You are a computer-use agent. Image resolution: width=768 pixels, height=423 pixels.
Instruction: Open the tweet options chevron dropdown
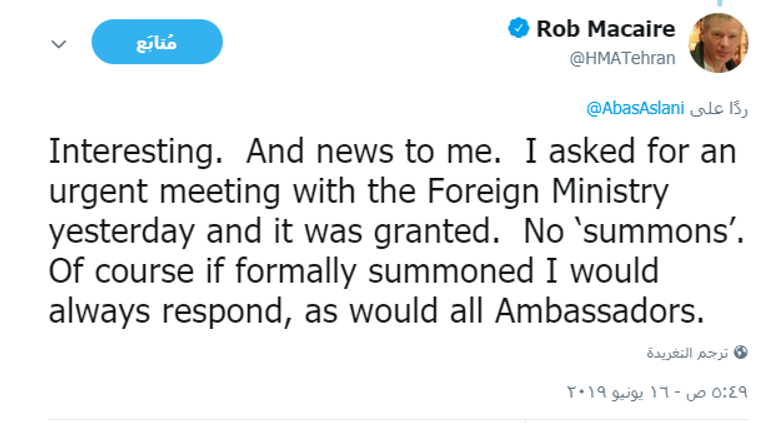(59, 45)
